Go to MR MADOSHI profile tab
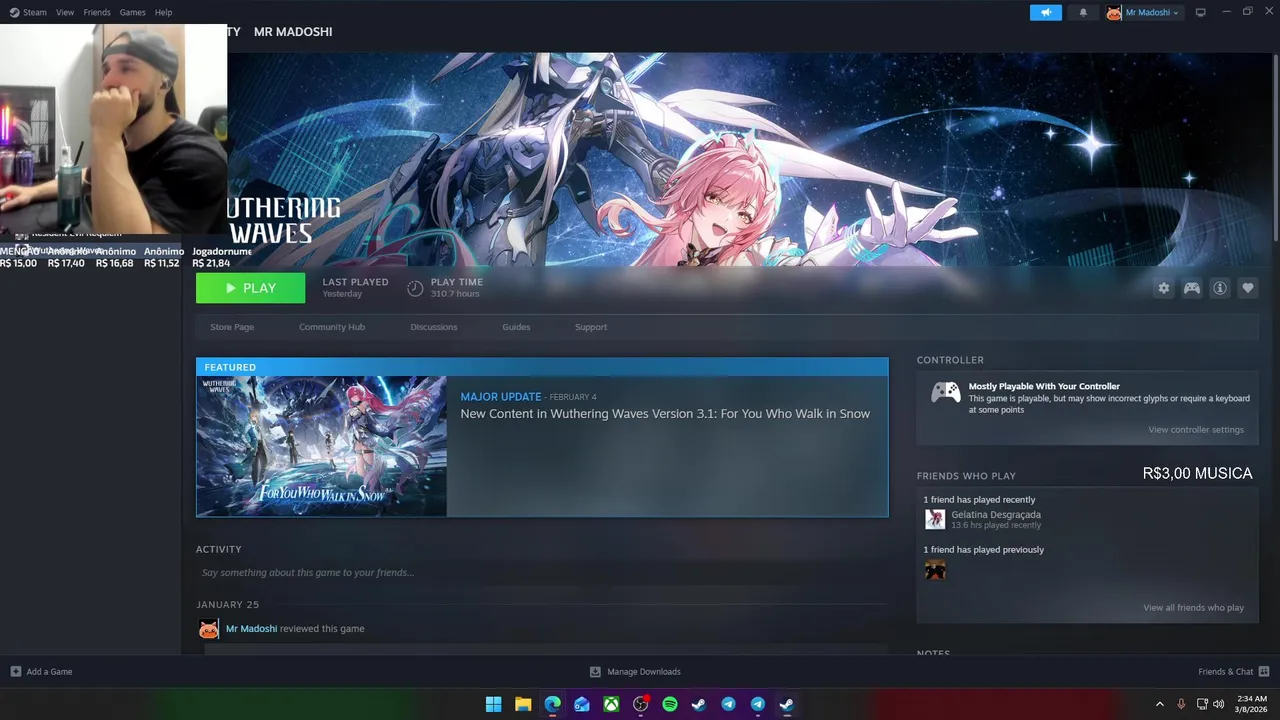The image size is (1280, 720). (x=293, y=32)
